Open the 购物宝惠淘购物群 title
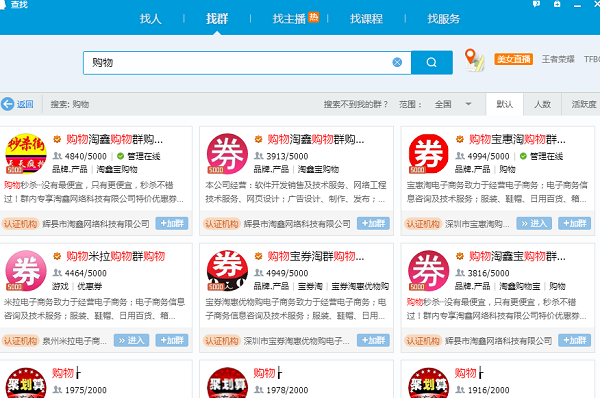600x398 pixels. tap(517, 139)
